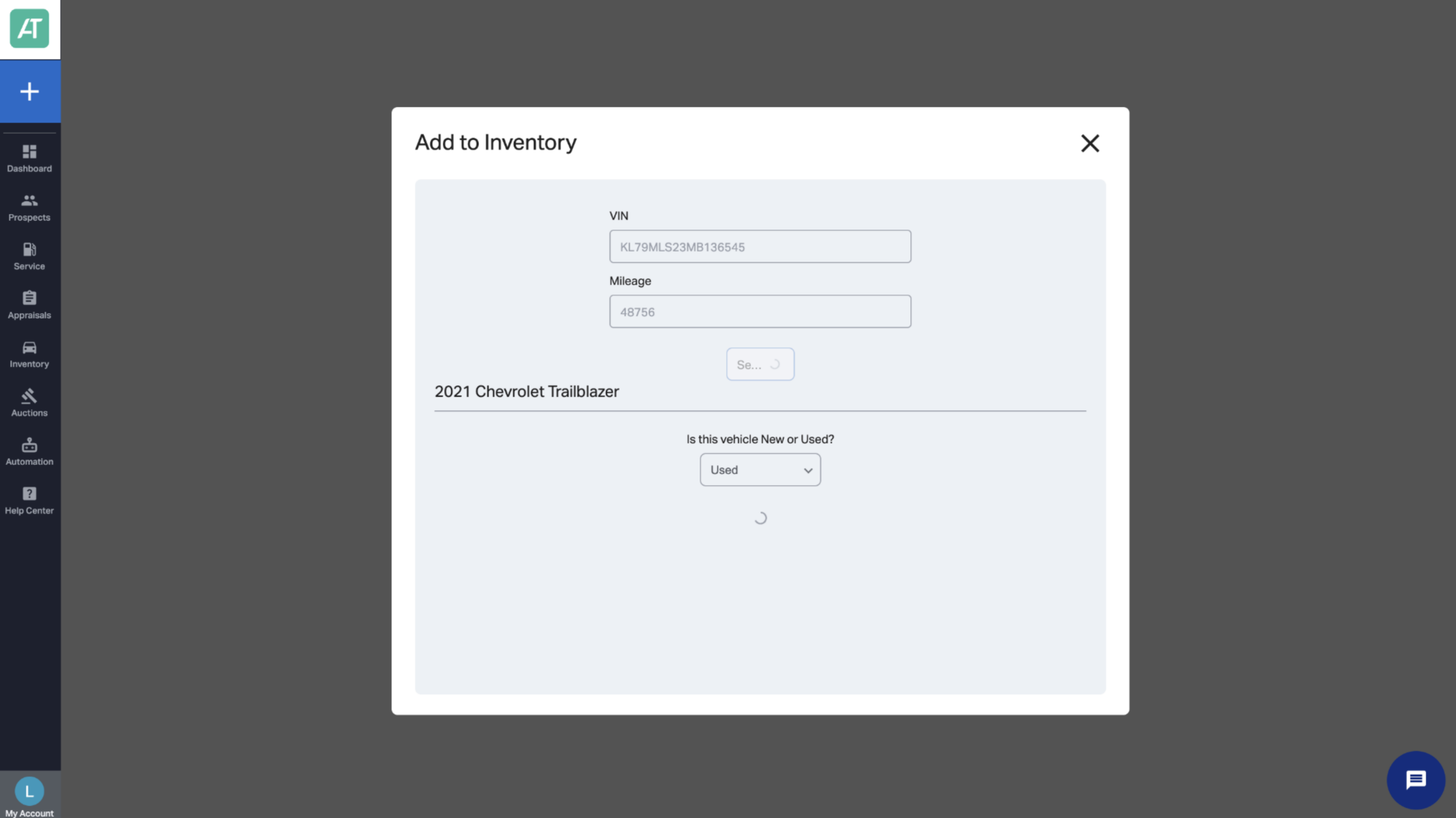Click into the VIN input field
Viewport: 1456px width, 818px height.
tap(760, 246)
